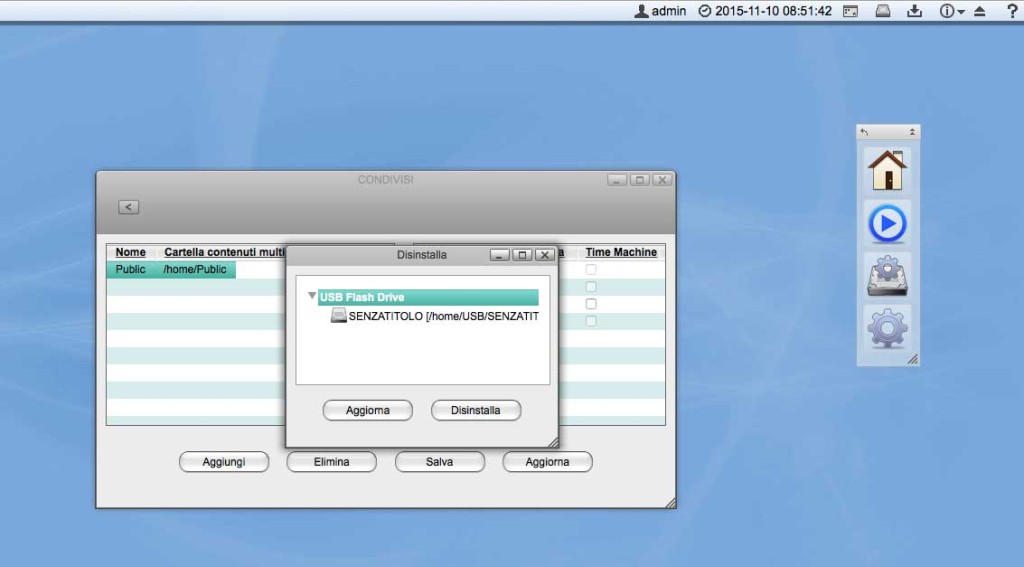Click the eject icon in top bar

(x=980, y=11)
